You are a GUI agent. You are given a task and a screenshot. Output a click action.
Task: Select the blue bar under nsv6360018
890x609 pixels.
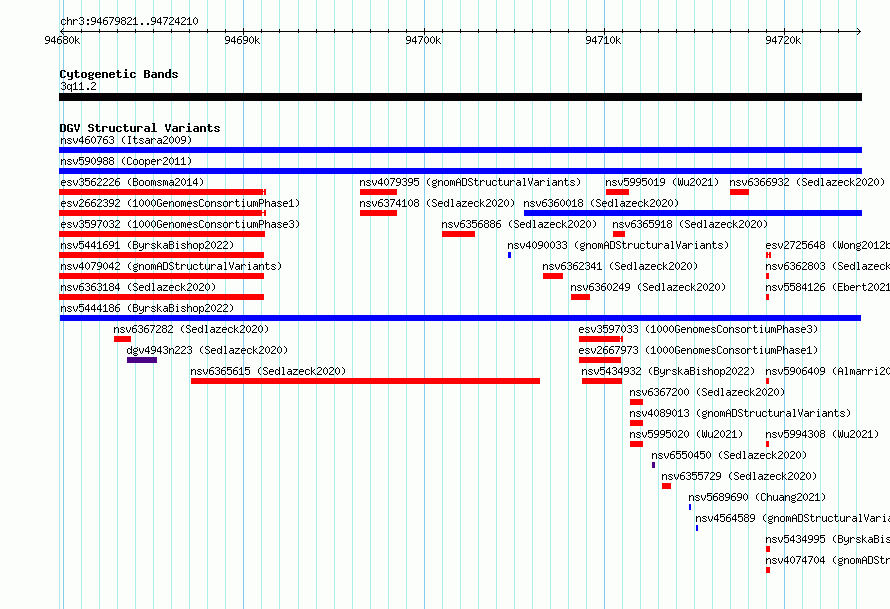pyautogui.click(x=693, y=213)
